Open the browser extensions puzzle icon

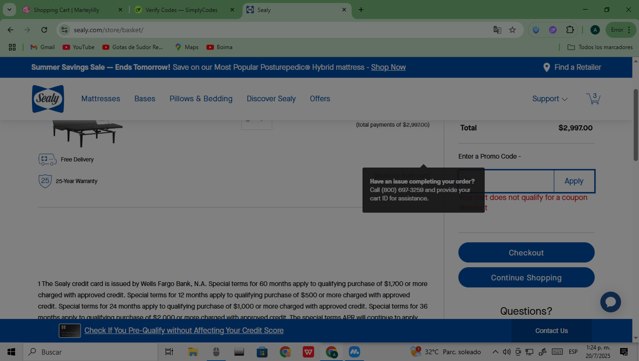point(570,30)
